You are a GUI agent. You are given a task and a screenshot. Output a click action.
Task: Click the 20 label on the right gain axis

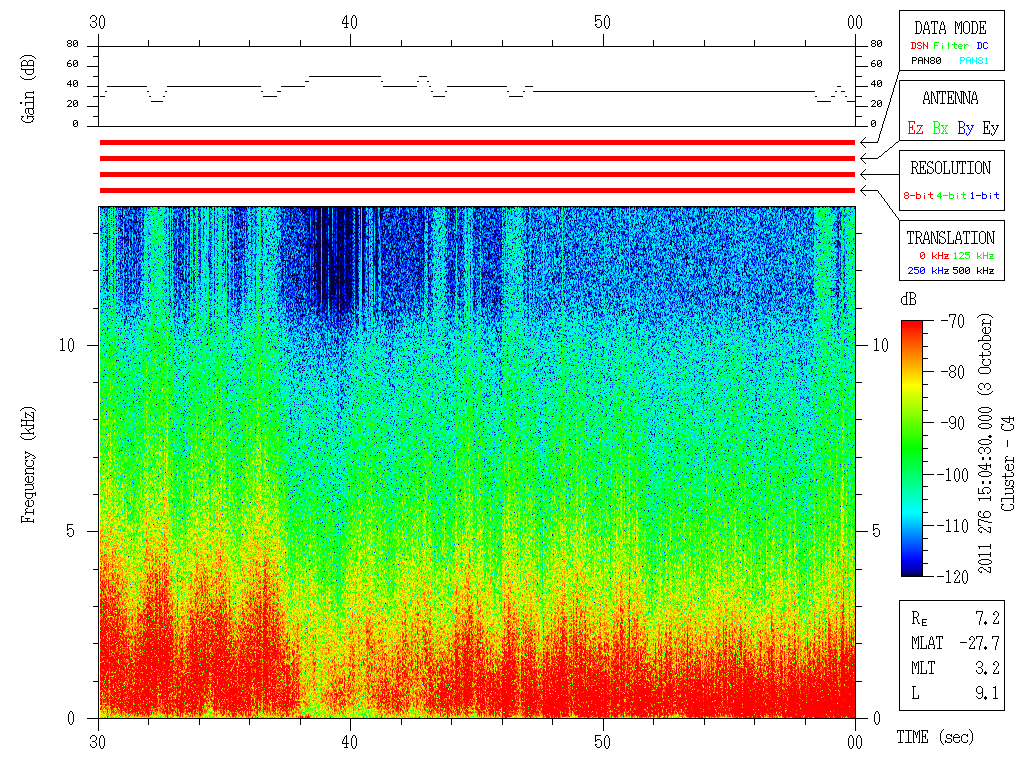click(x=876, y=104)
